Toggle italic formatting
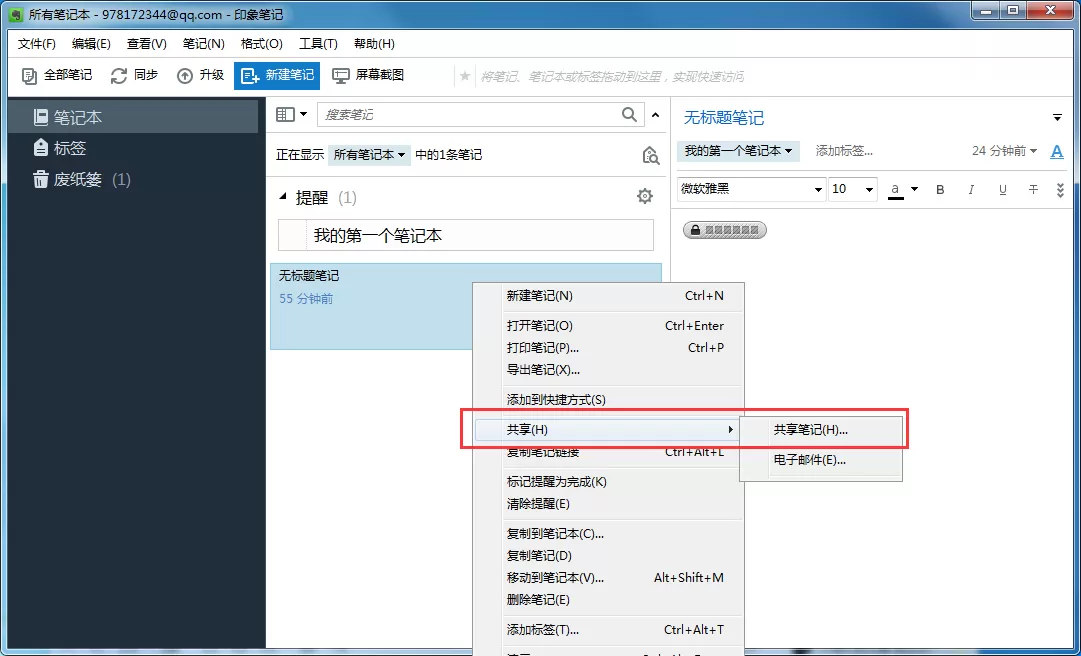Image resolution: width=1081 pixels, height=656 pixels. (x=971, y=189)
